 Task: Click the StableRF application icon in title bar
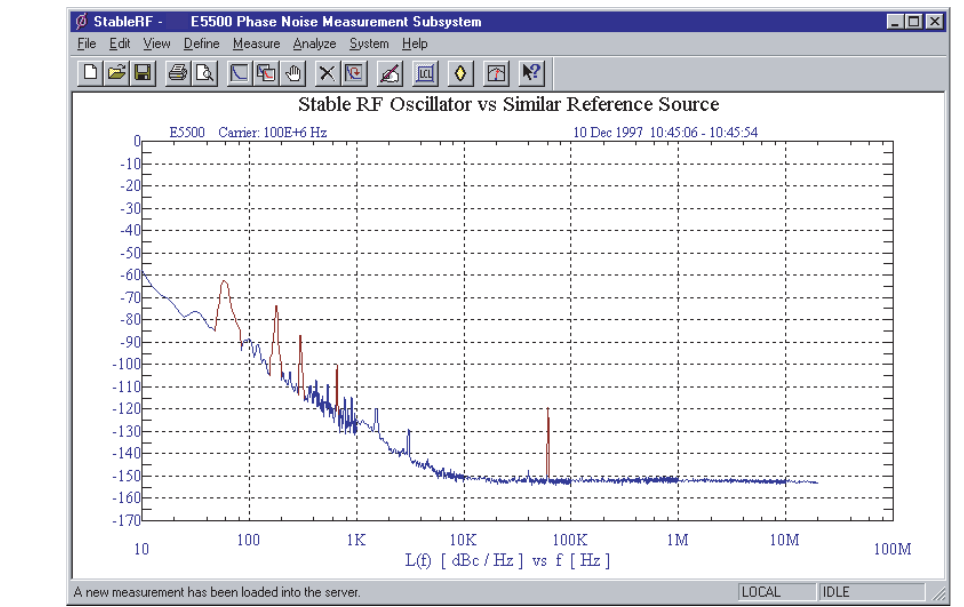[82, 21]
